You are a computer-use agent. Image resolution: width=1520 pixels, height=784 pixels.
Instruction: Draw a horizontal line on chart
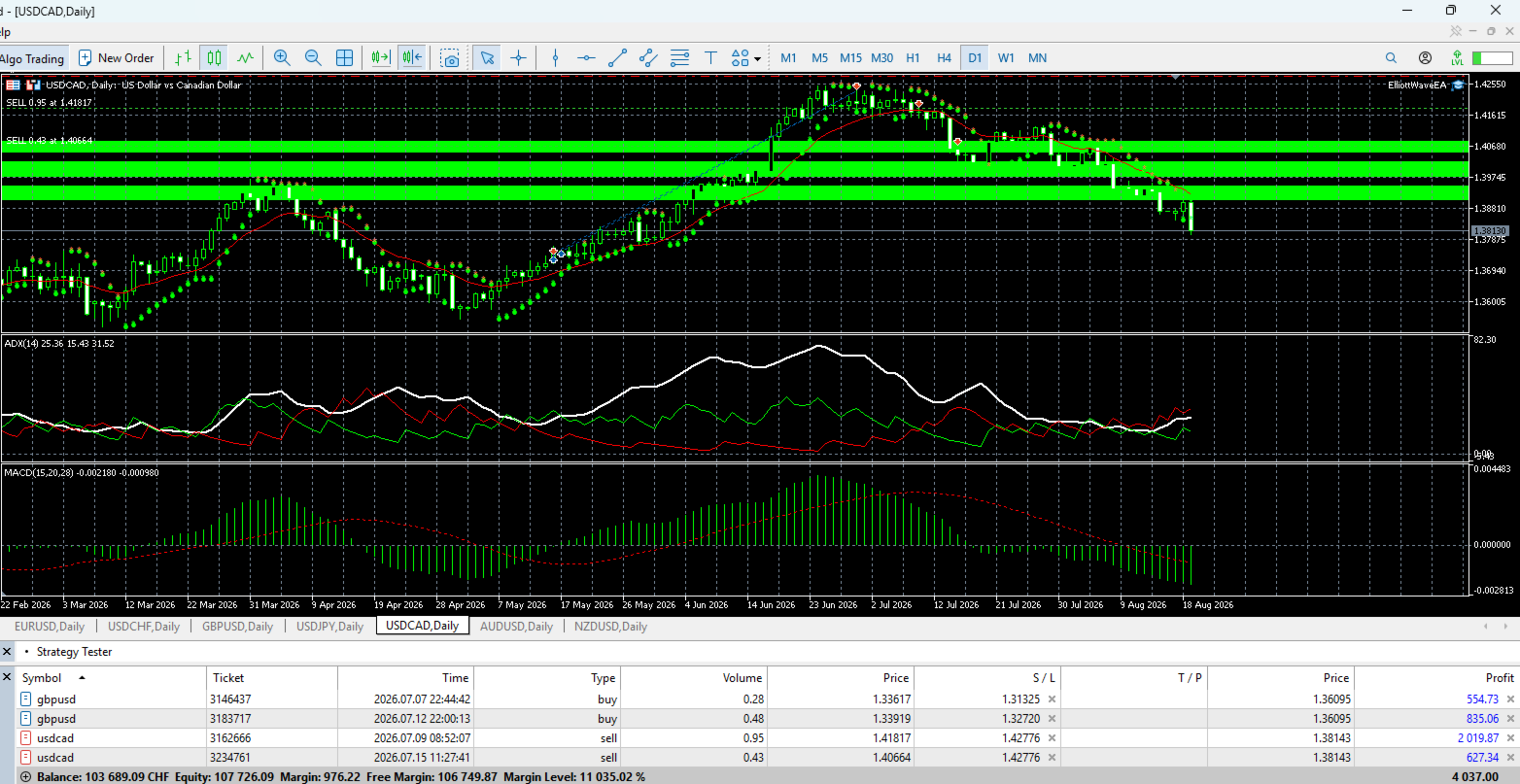[x=586, y=58]
